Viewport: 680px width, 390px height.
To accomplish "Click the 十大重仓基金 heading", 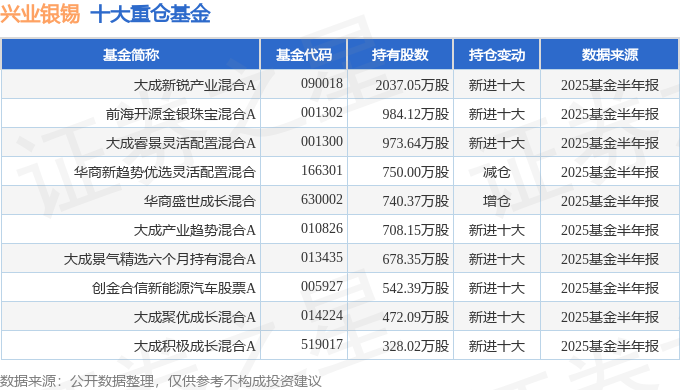I will click(x=150, y=13).
